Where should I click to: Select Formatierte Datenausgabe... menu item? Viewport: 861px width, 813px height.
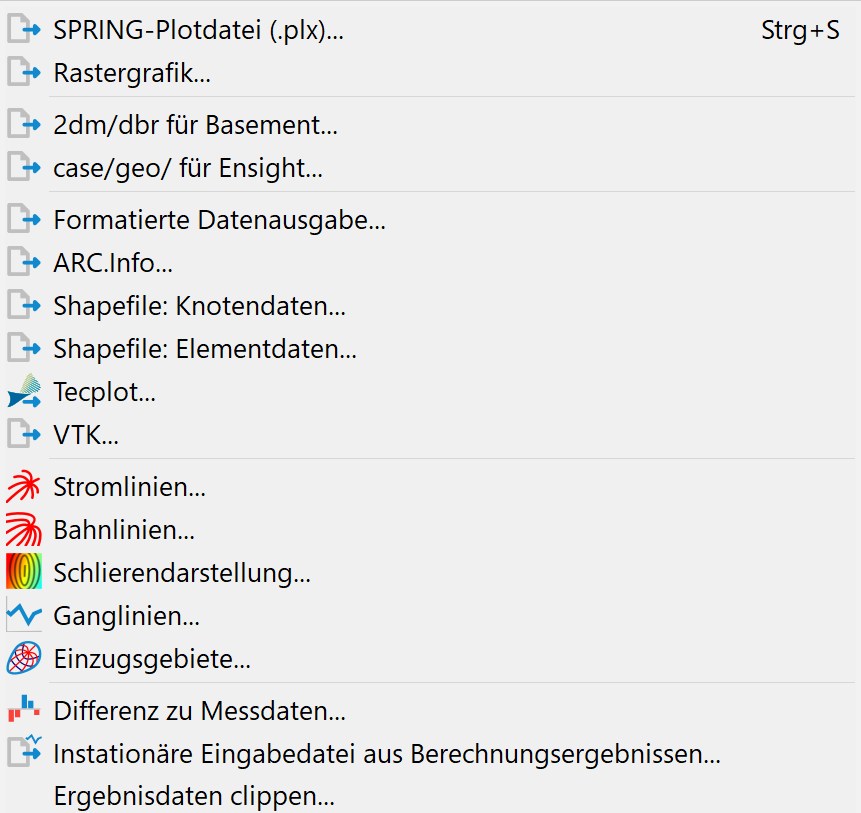430,220
